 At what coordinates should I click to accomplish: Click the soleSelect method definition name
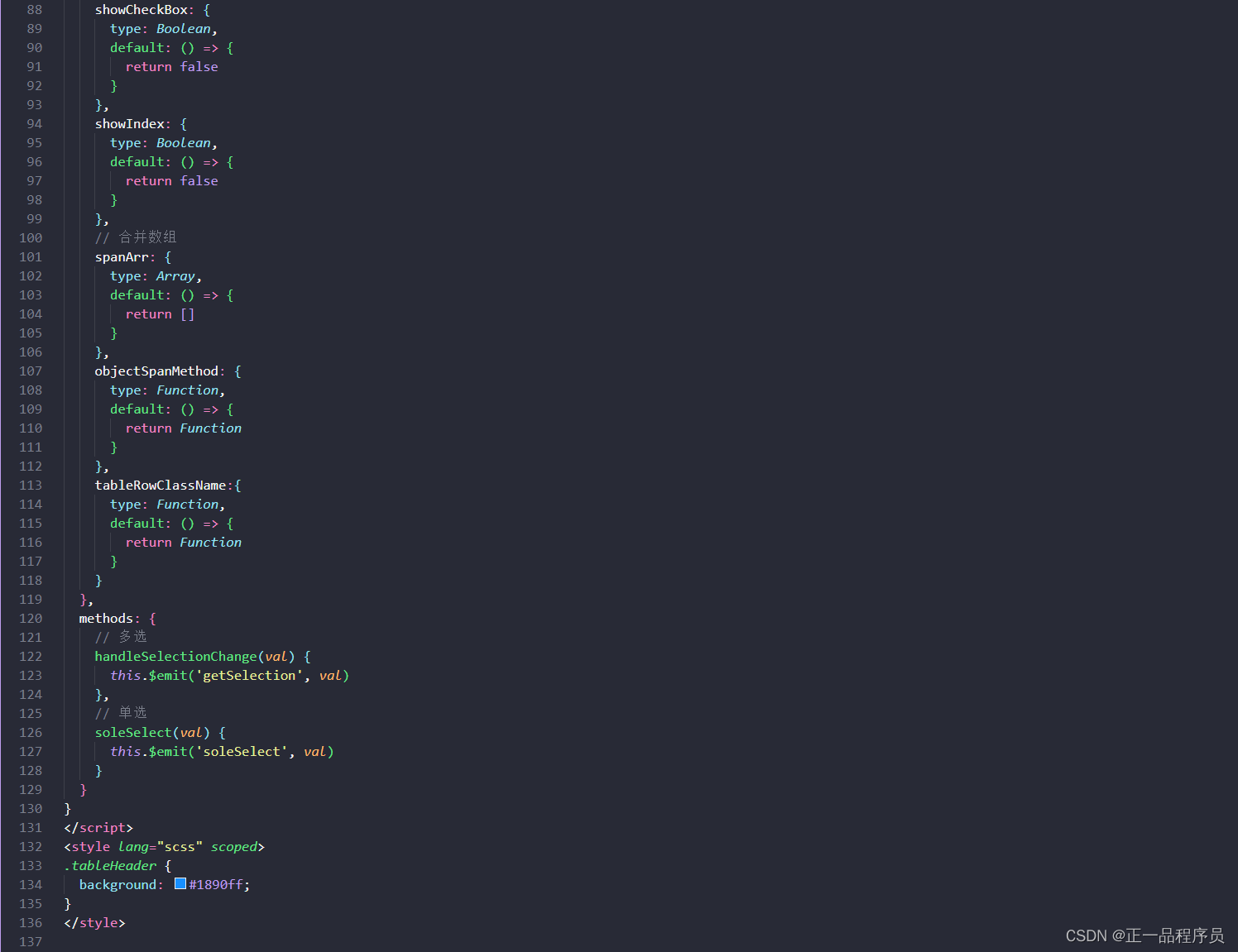pyautogui.click(x=133, y=733)
